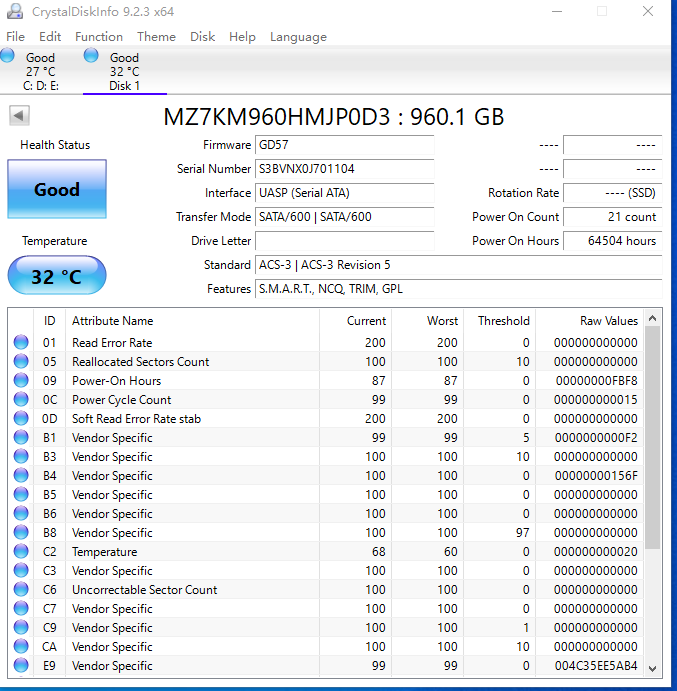The width and height of the screenshot is (677, 691).
Task: Click the Rotation Rate value field
Action: coord(613,193)
